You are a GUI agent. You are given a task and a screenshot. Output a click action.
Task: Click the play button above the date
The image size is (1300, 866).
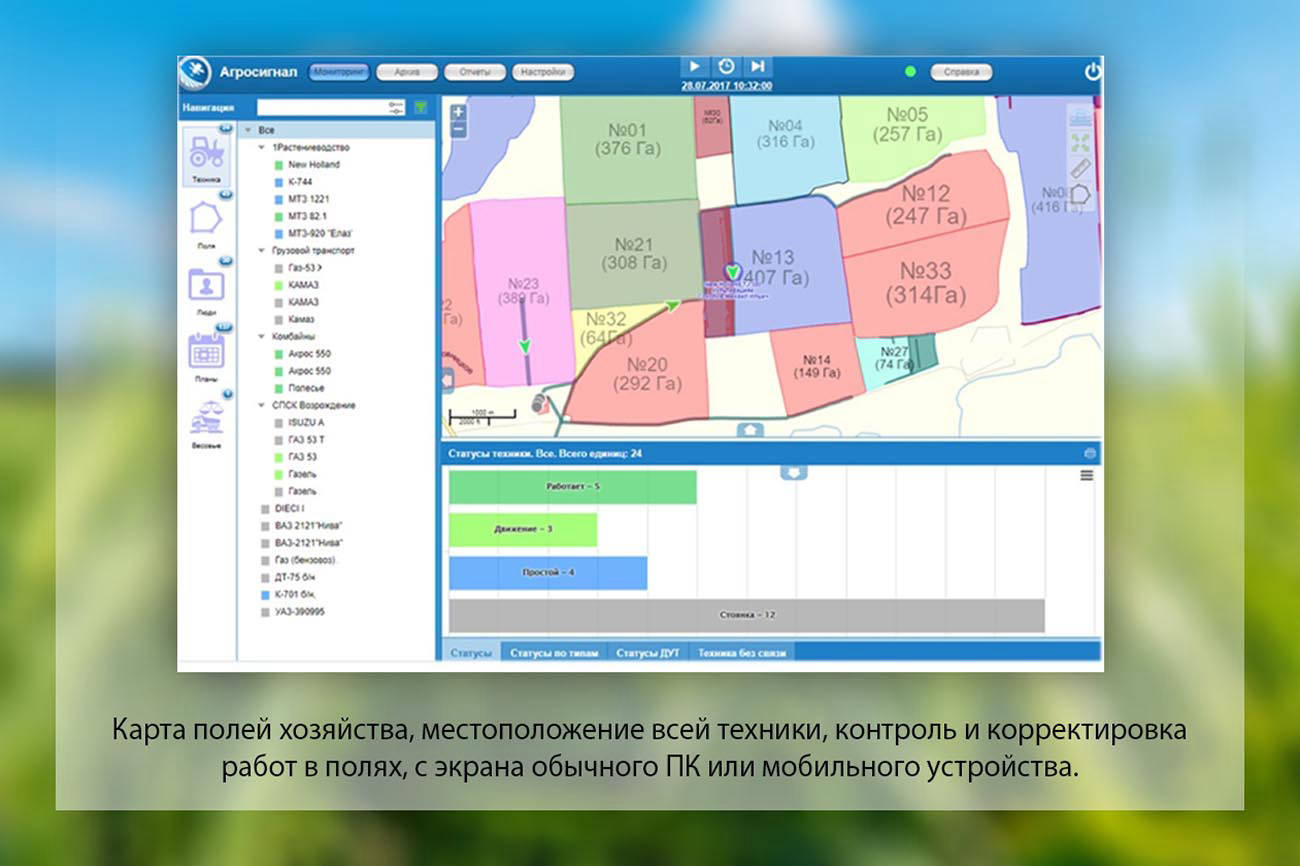coord(694,66)
